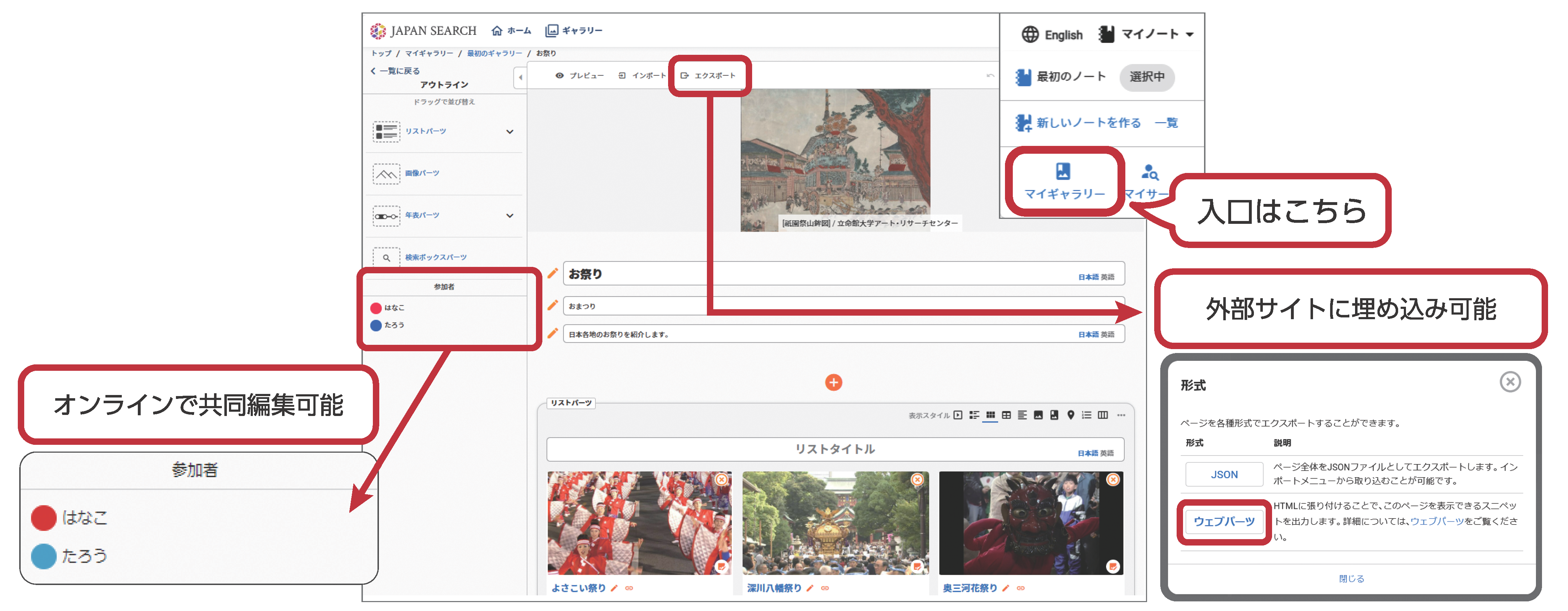Open ギャラリー in top navigation
1568x611 pixels.
tap(574, 30)
